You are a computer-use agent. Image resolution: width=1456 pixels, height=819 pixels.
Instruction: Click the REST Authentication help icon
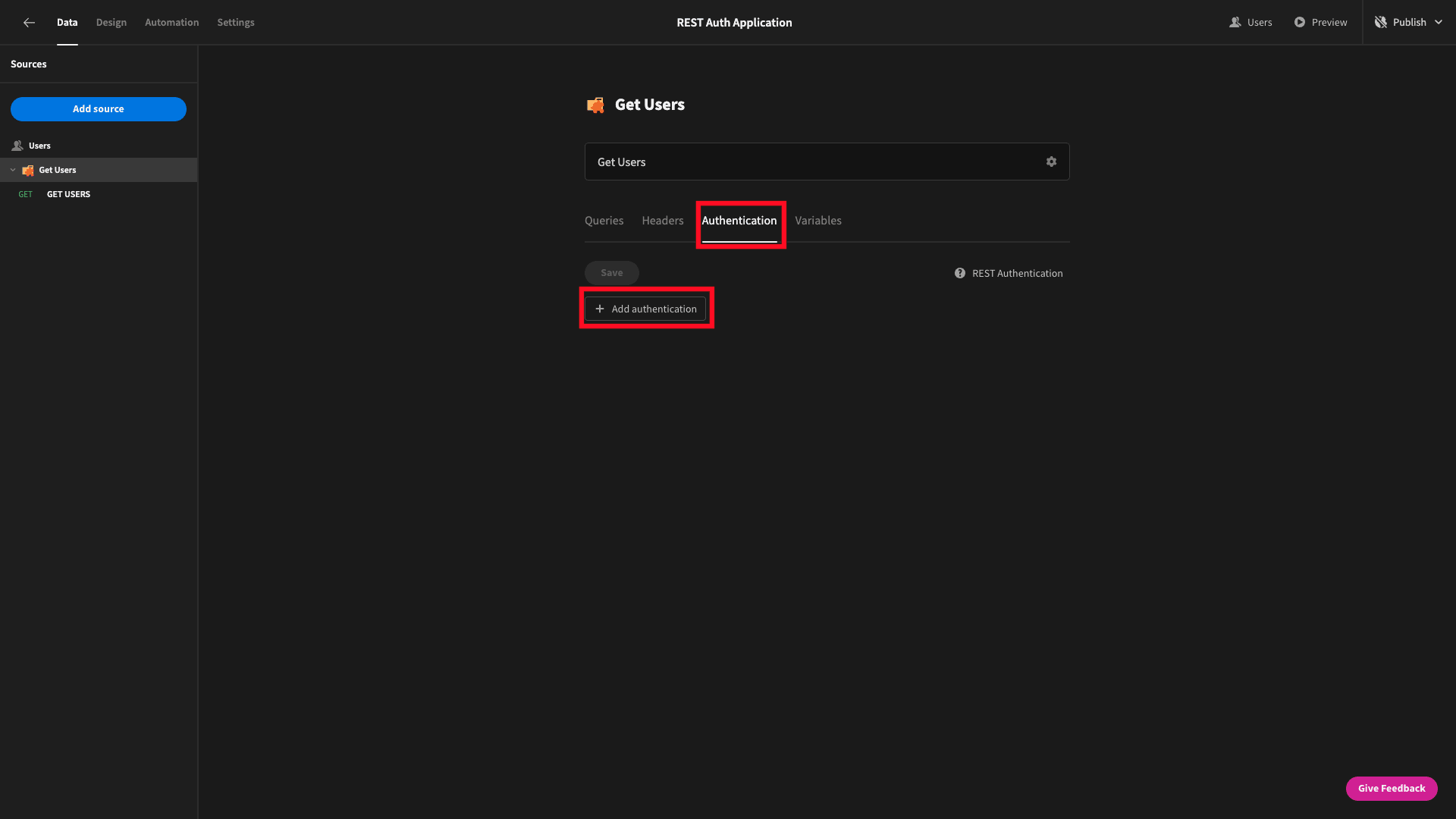tap(961, 274)
